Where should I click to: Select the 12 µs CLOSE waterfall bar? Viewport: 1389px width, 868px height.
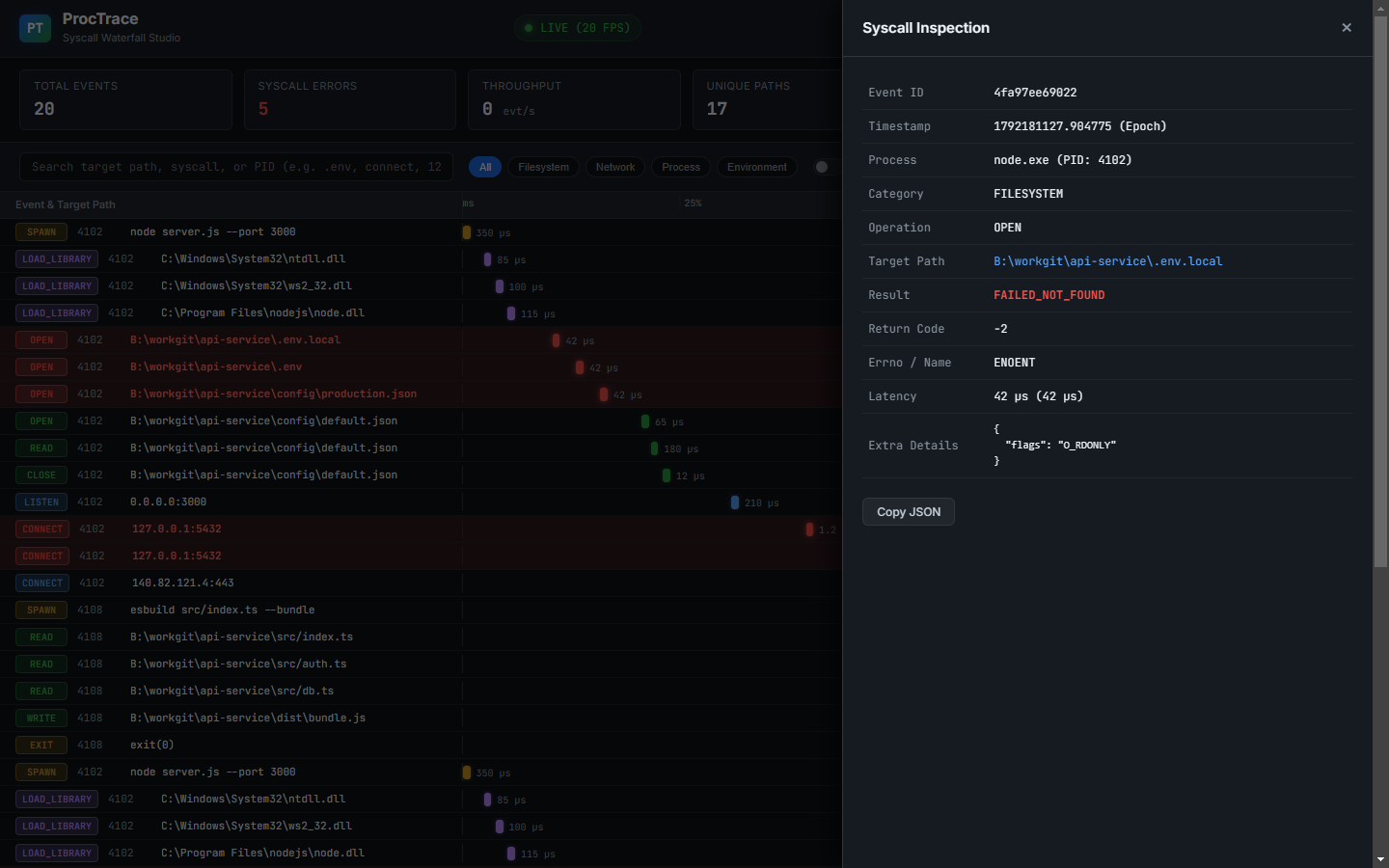click(x=667, y=475)
